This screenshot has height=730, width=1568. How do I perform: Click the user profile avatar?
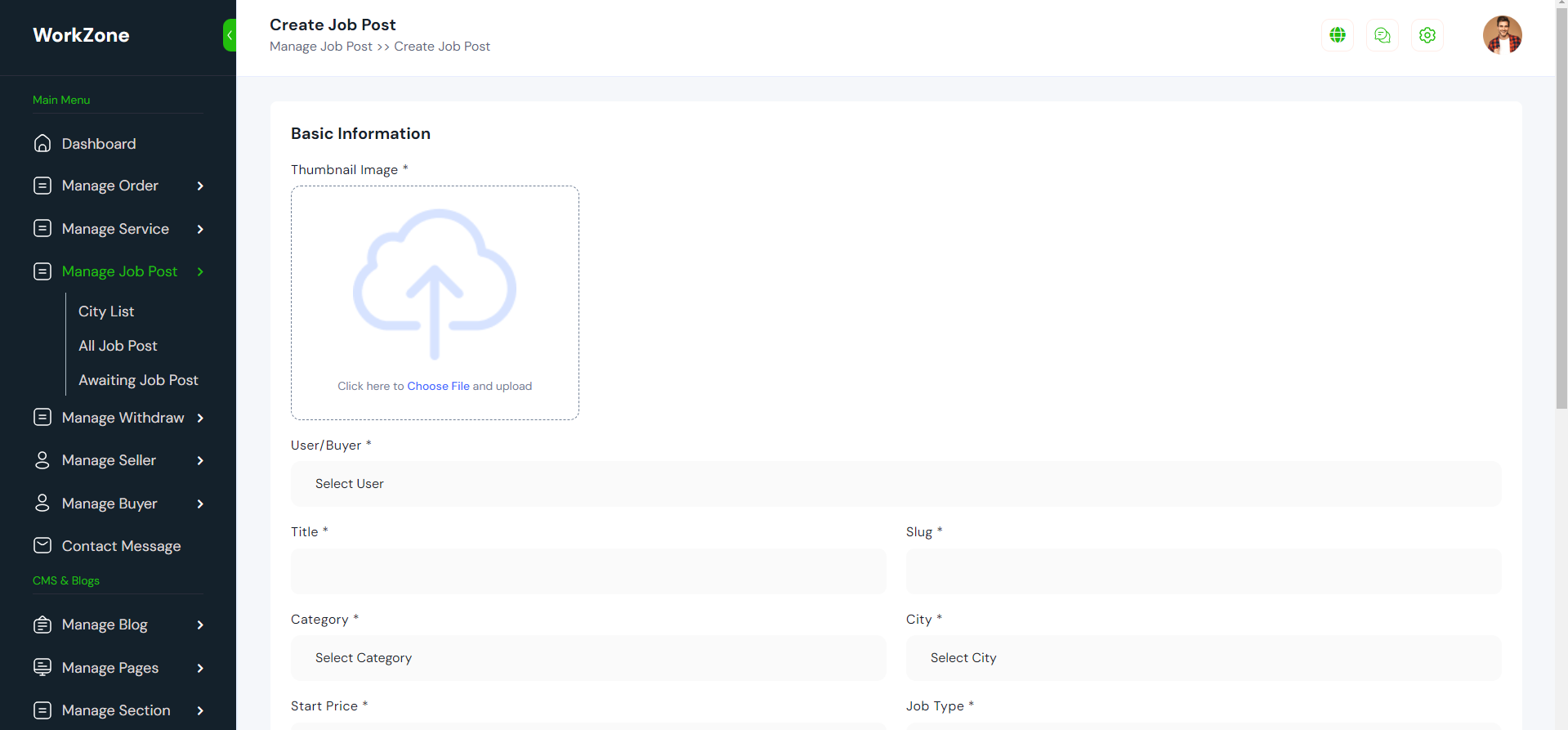click(1502, 35)
